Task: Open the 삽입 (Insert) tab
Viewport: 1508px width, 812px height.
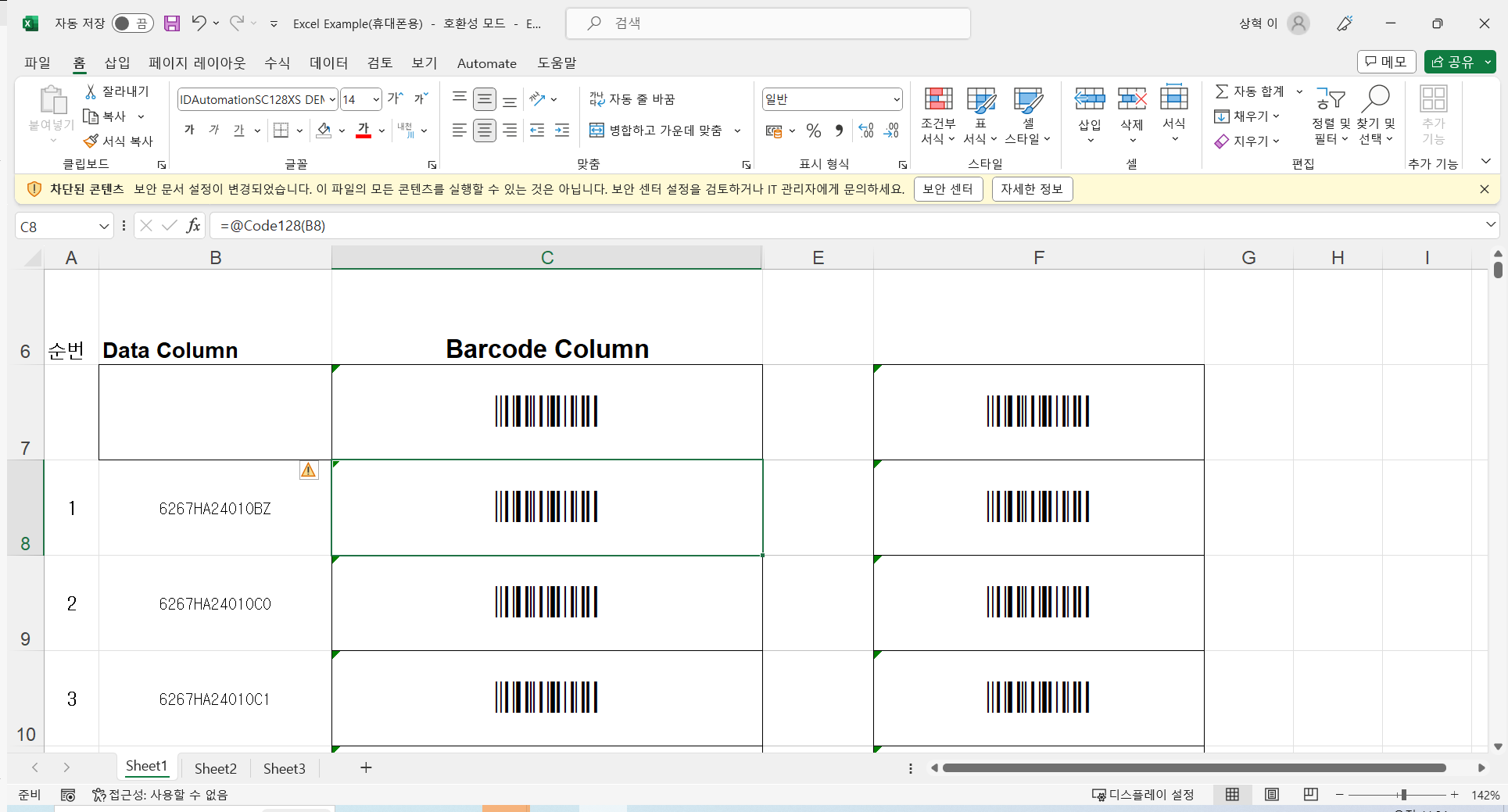Action: coord(117,63)
